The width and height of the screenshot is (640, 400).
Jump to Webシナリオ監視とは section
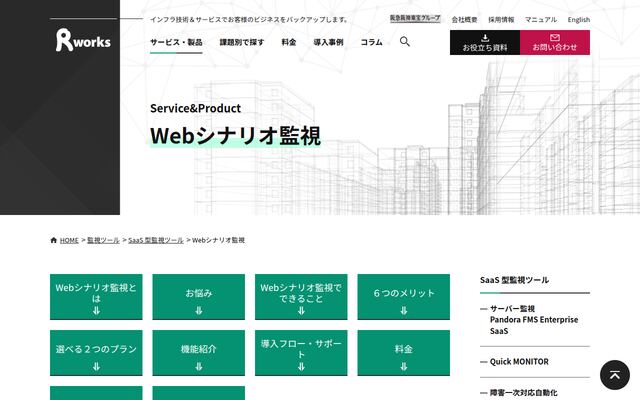(x=96, y=297)
